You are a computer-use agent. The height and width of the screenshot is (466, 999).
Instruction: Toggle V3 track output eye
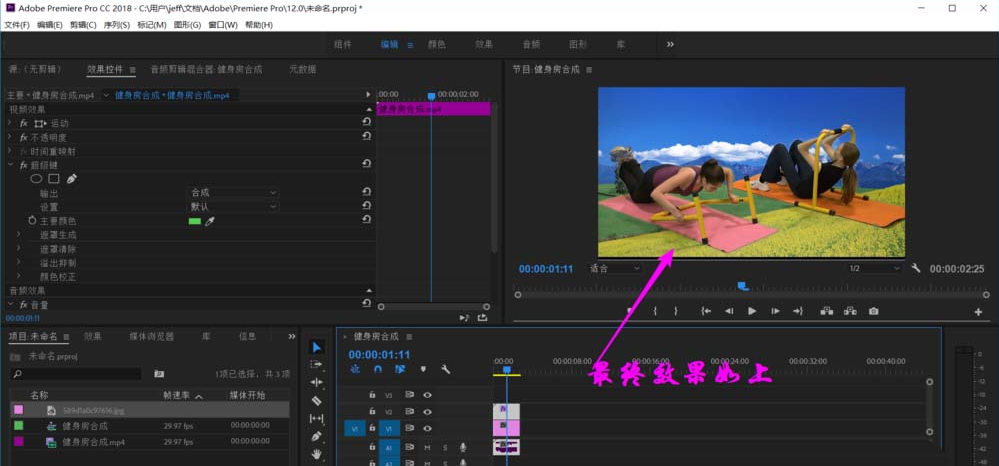coord(427,395)
